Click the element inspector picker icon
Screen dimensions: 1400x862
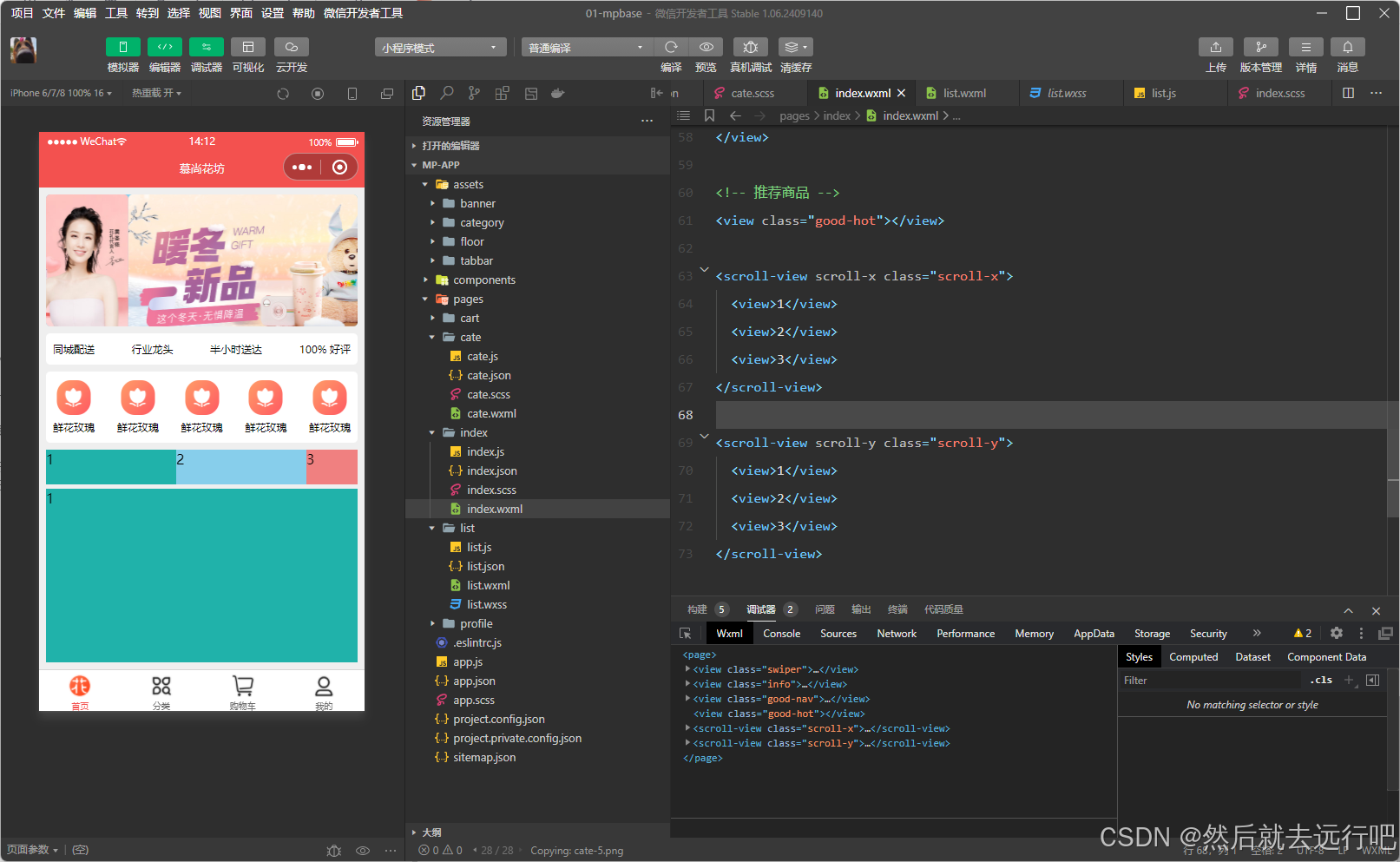686,634
